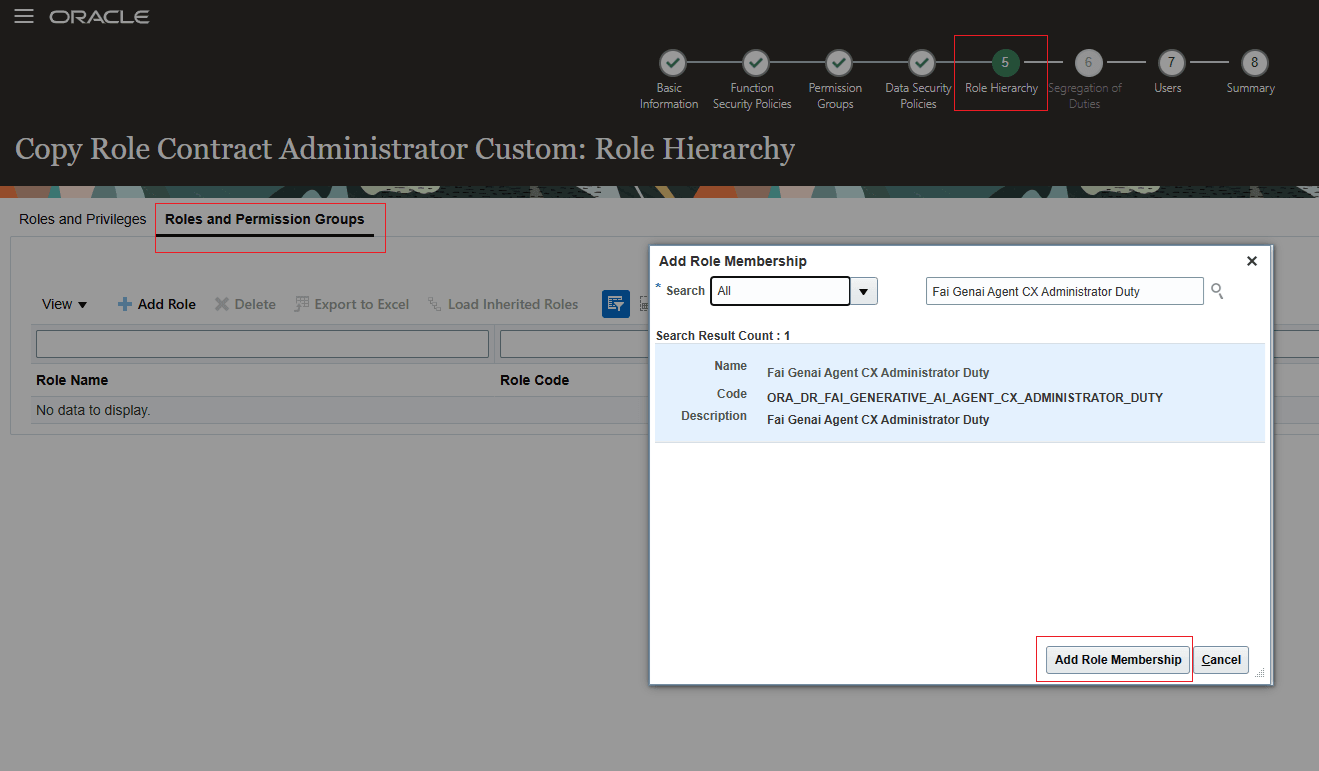
Task: Toggle the Query By Example filter icon
Action: (x=615, y=304)
